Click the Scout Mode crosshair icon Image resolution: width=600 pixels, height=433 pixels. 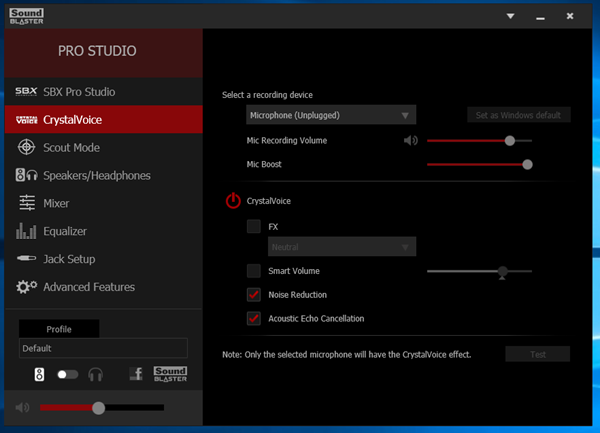click(x=26, y=147)
